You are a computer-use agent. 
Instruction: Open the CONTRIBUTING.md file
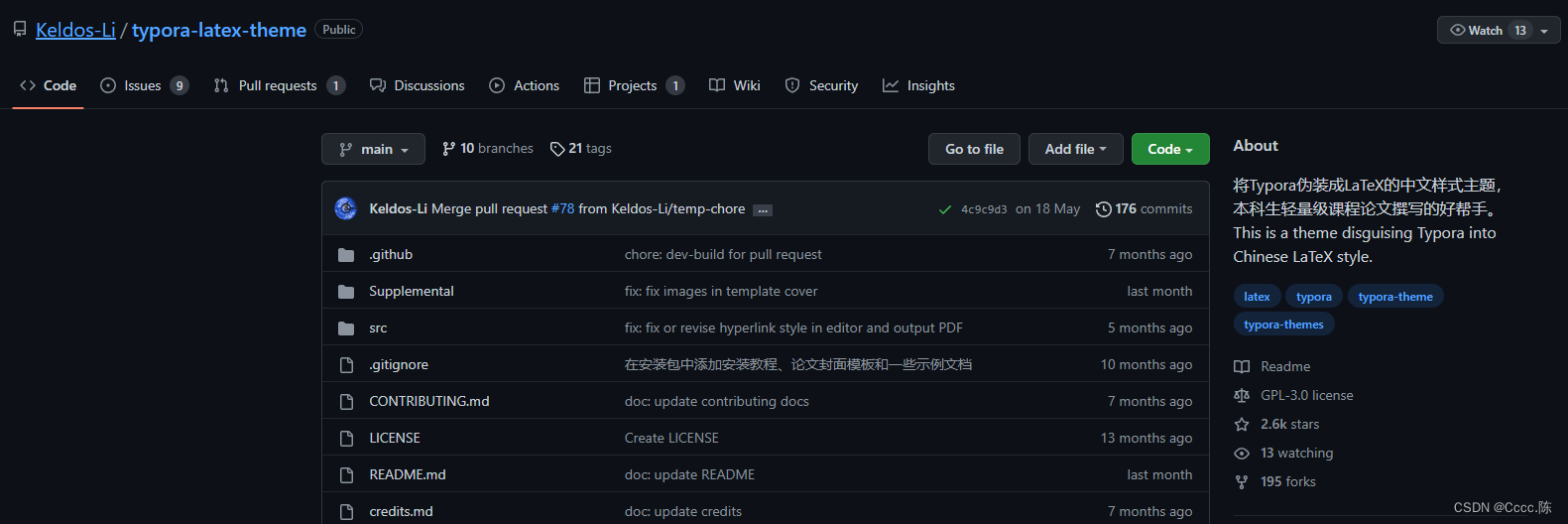tap(429, 401)
